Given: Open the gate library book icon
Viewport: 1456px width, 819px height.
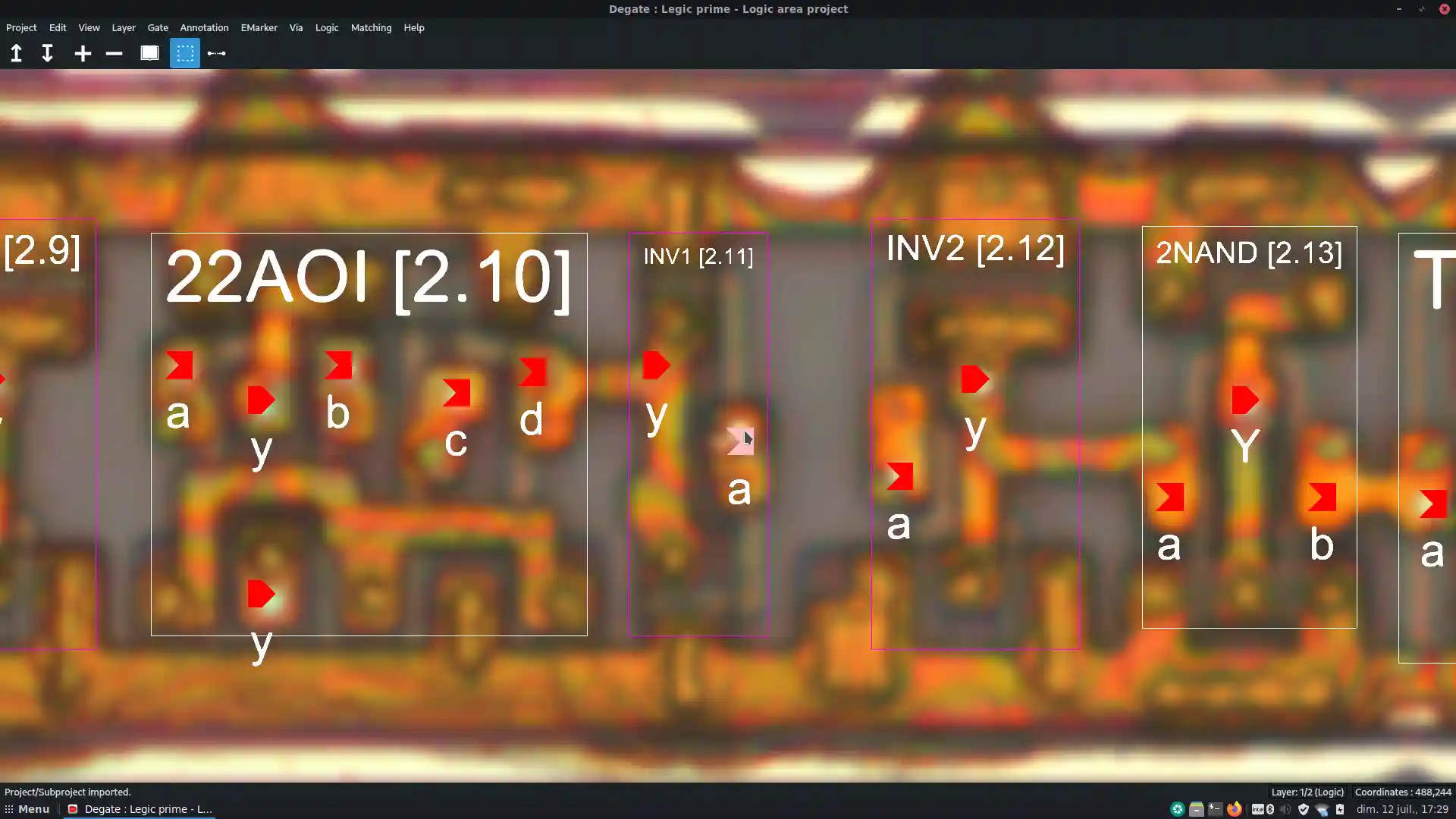Looking at the screenshot, I should point(149,53).
